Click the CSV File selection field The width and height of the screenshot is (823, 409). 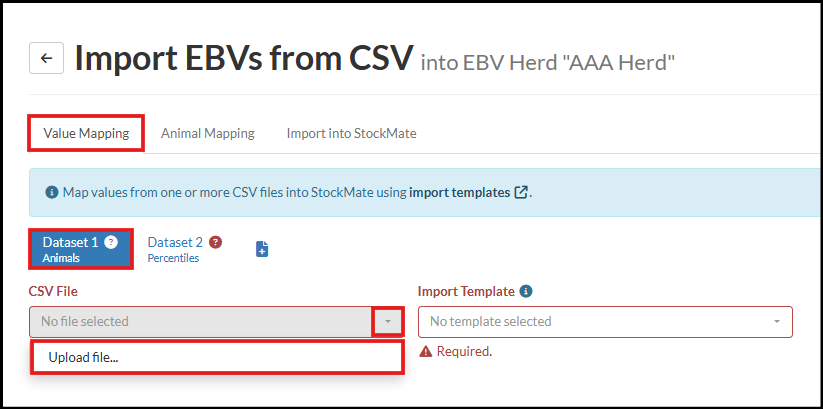click(200, 321)
